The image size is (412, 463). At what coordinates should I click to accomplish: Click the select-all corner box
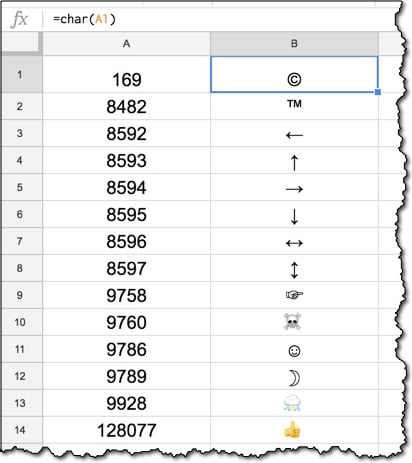point(22,44)
